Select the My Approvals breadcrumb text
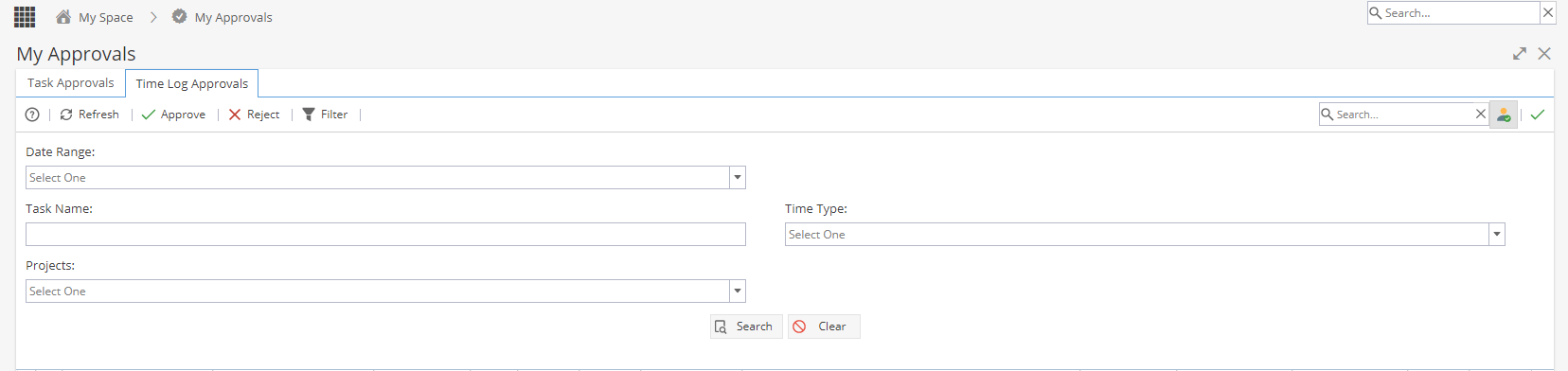This screenshot has height=371, width=1568. point(233,17)
